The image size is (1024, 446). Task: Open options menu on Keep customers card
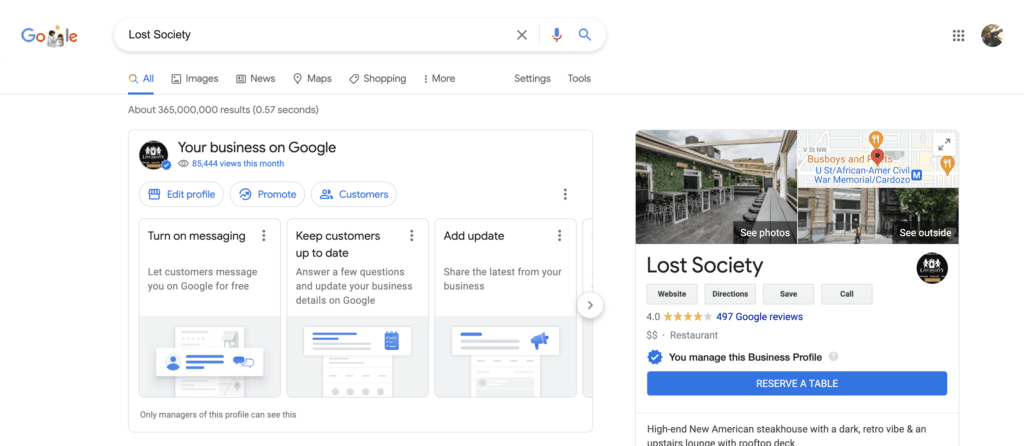click(x=412, y=236)
